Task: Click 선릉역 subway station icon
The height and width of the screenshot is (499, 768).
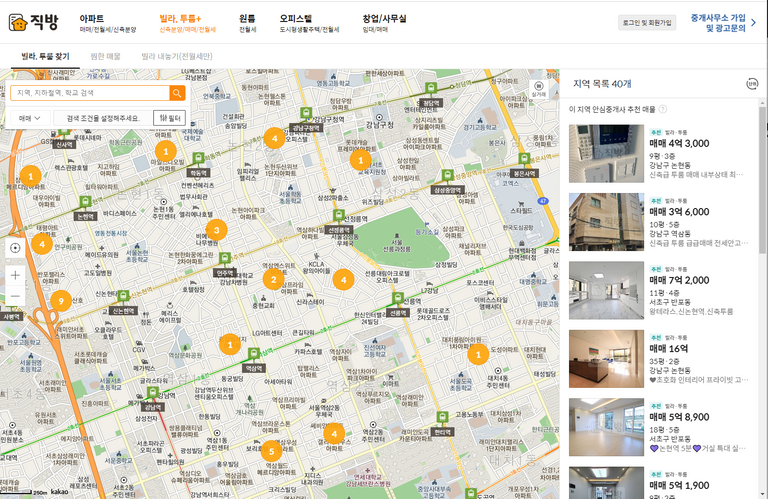Action: (398, 298)
